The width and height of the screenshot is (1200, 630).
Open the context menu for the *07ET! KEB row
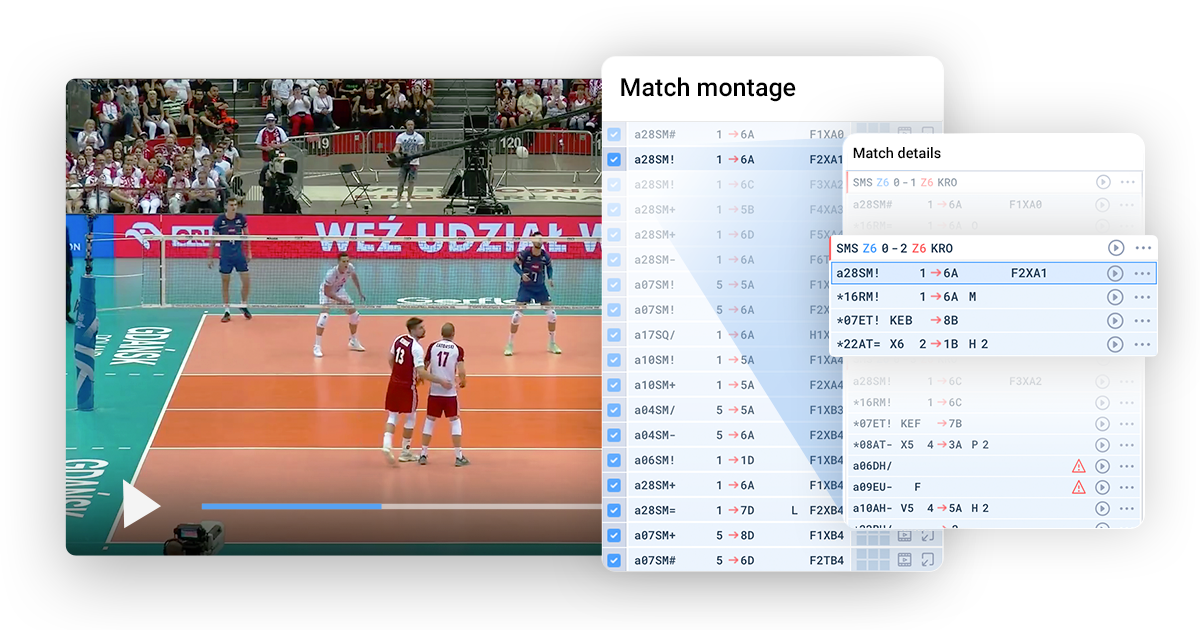point(1143,320)
